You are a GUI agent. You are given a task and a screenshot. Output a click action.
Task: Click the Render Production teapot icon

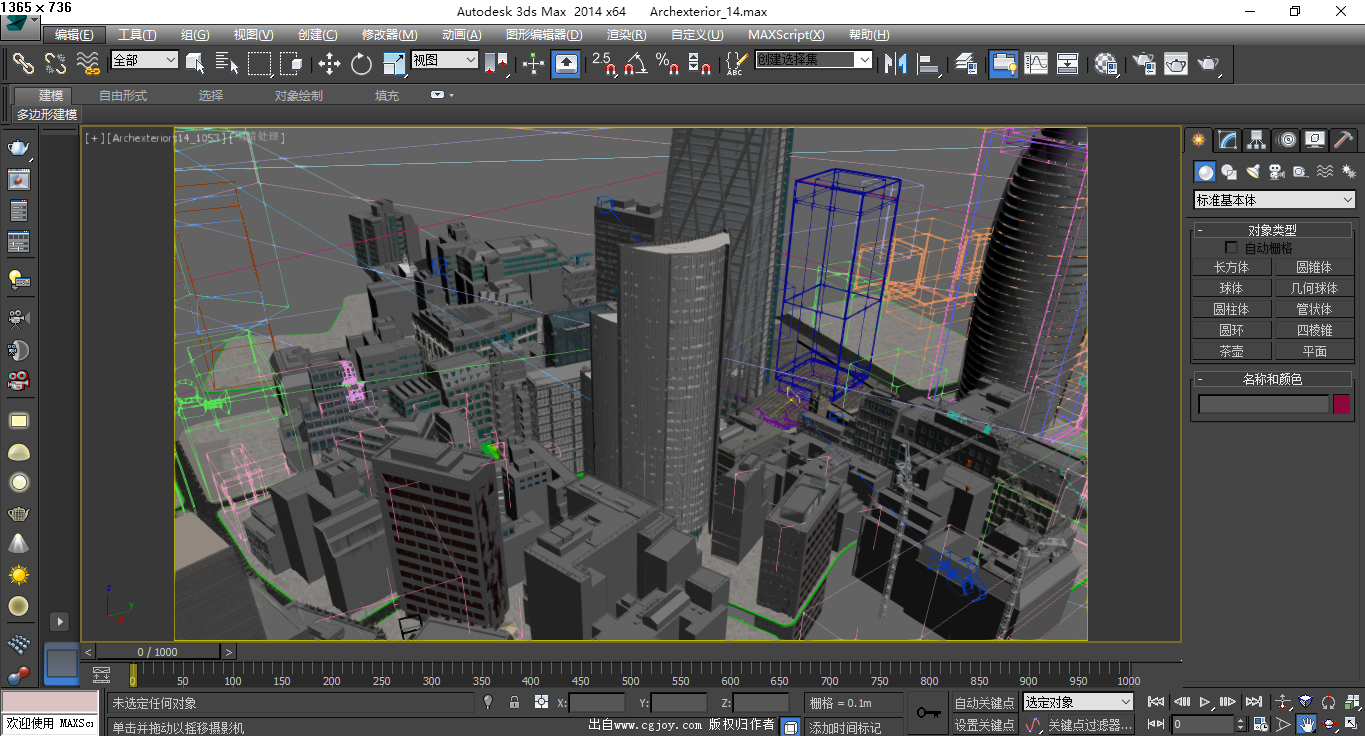pos(1209,64)
